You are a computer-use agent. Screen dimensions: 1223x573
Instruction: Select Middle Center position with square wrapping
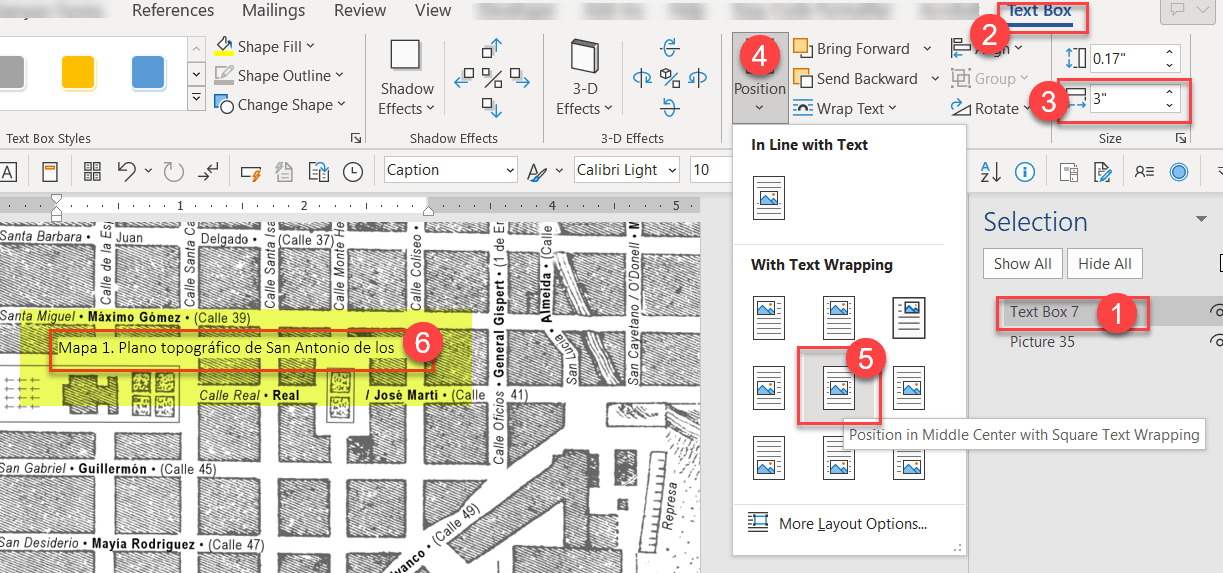coord(839,388)
